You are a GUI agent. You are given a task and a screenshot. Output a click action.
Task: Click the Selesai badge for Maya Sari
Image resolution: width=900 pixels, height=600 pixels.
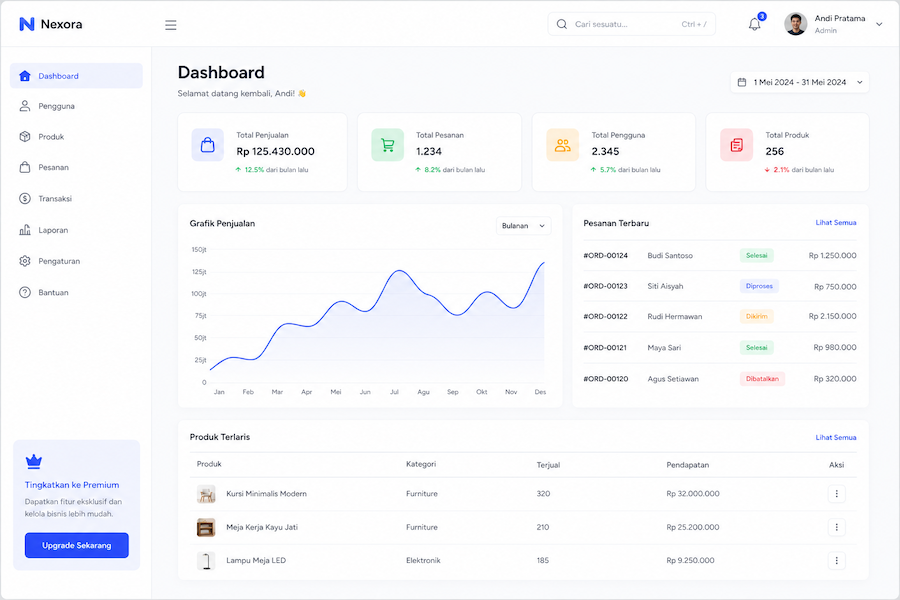(x=757, y=347)
